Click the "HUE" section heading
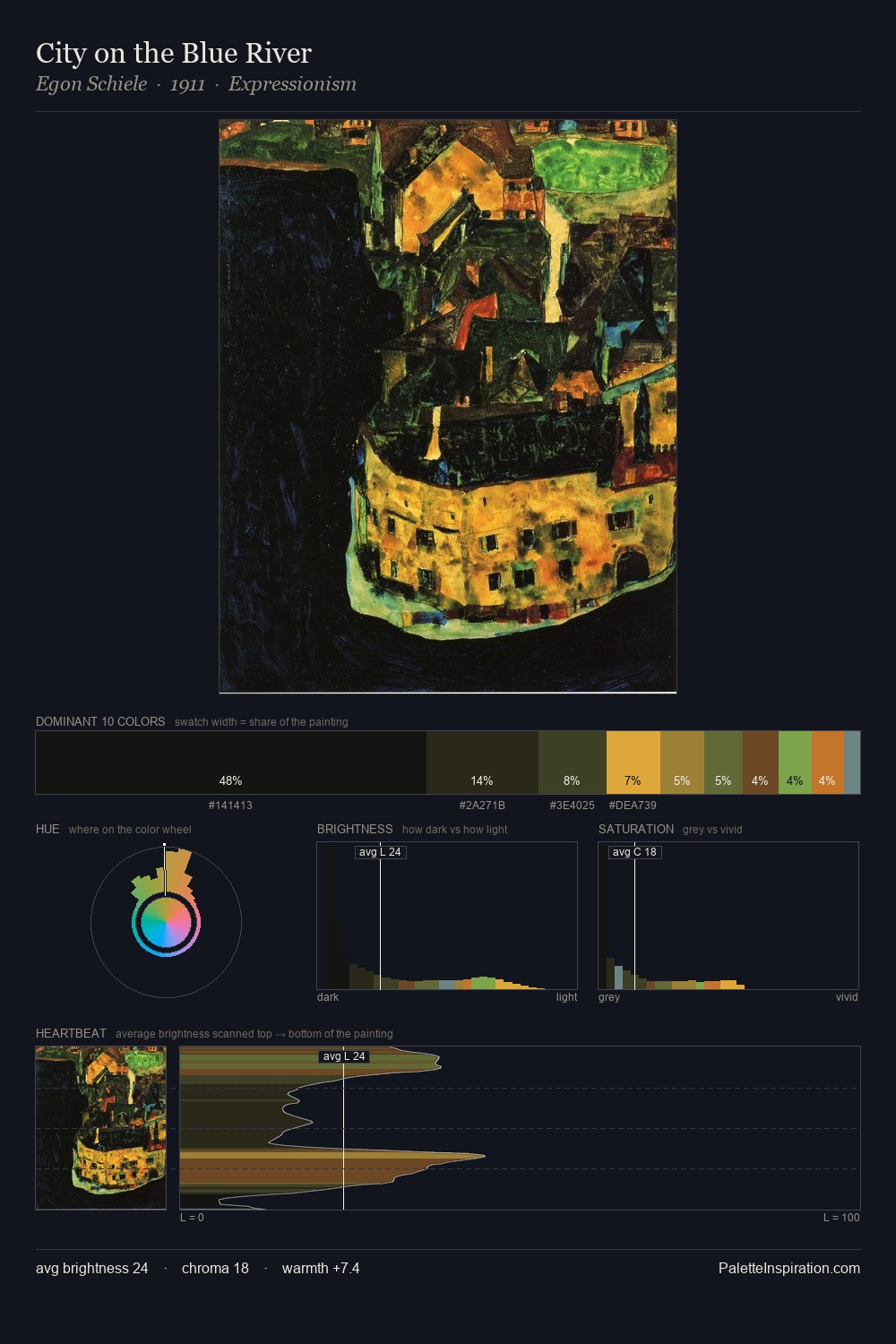The height and width of the screenshot is (1344, 896). point(47,829)
